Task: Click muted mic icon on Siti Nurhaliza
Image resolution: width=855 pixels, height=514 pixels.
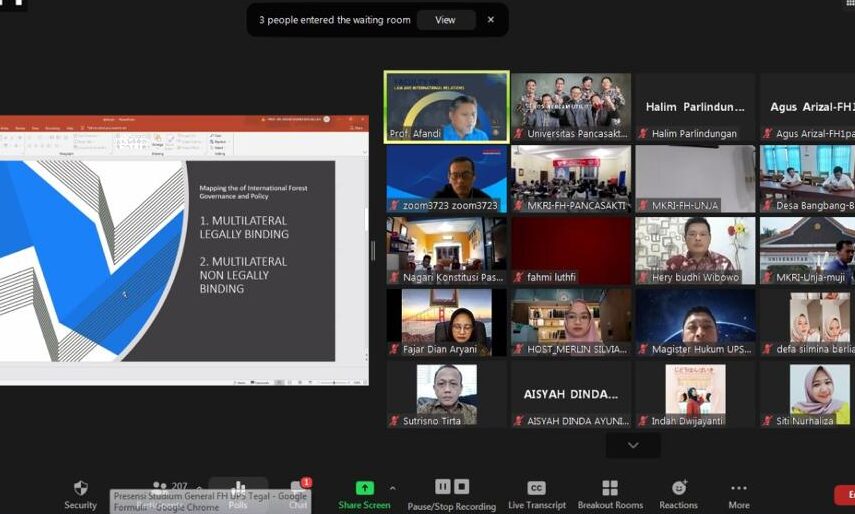Action: [768, 421]
